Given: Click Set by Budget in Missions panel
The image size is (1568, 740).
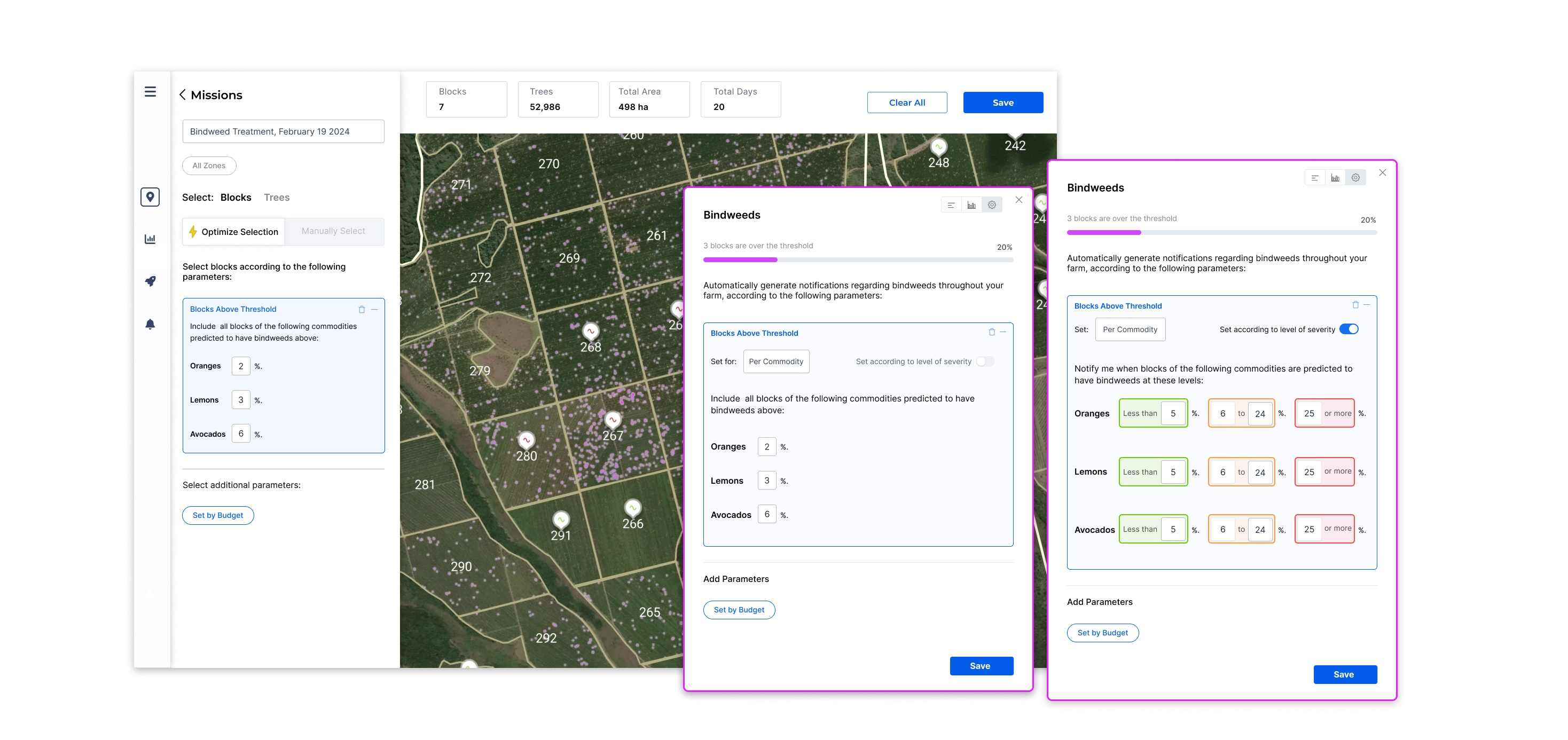Looking at the screenshot, I should point(218,515).
